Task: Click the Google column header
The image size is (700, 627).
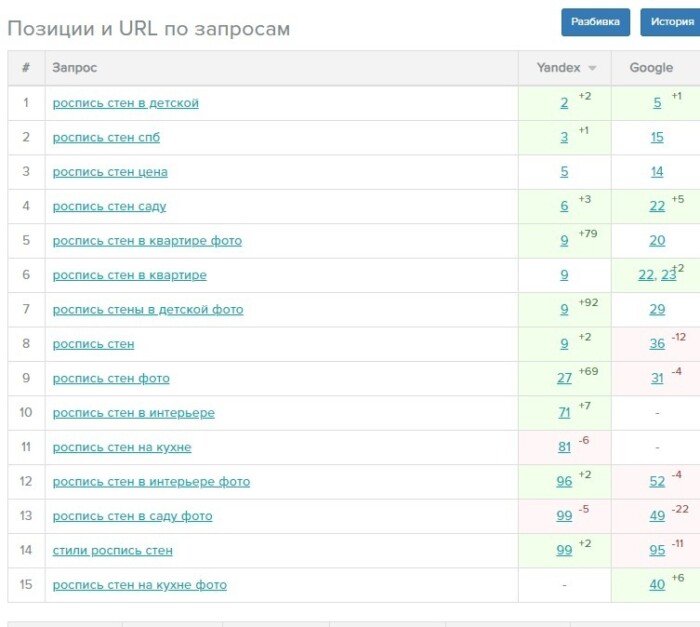Action: coord(651,68)
